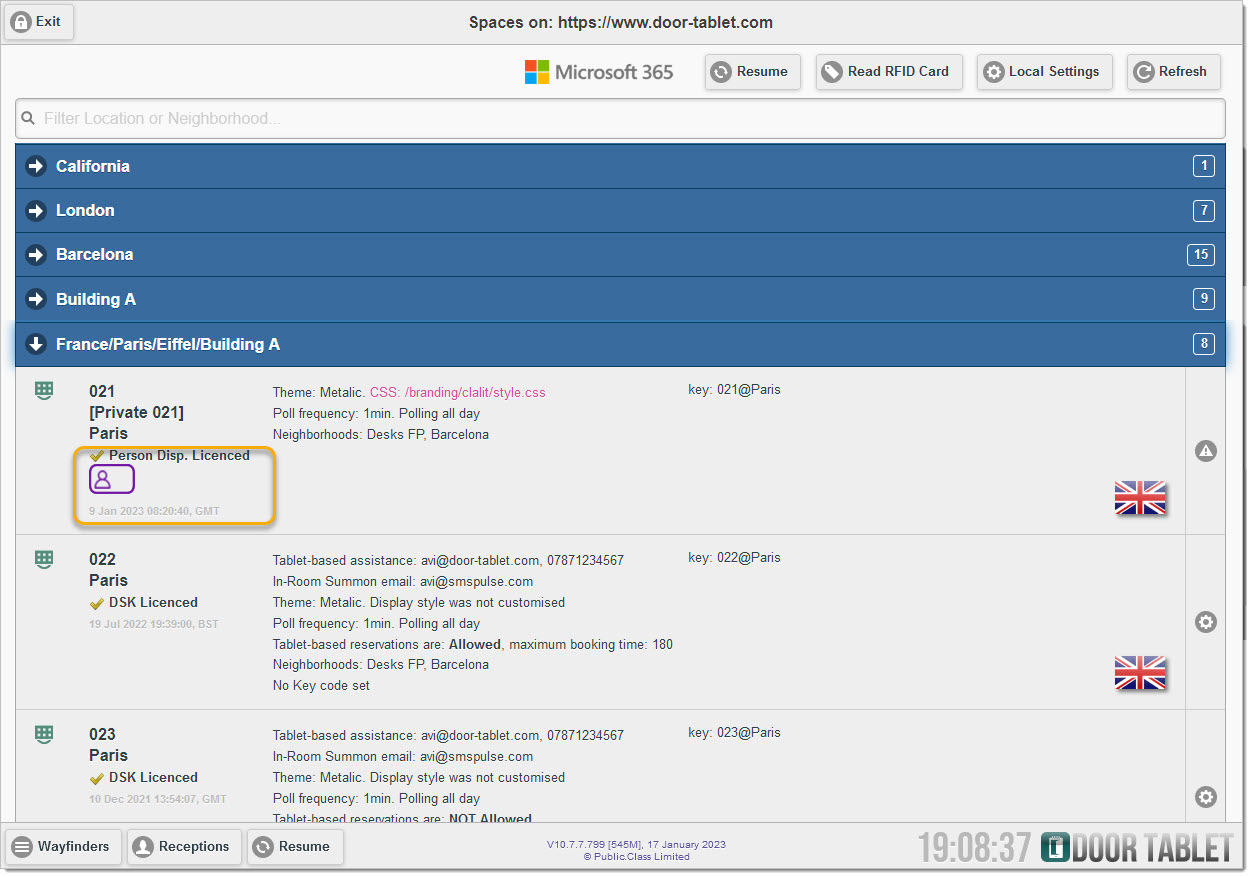
Task: Click the warning triangle icon for space 021
Action: 1205,451
